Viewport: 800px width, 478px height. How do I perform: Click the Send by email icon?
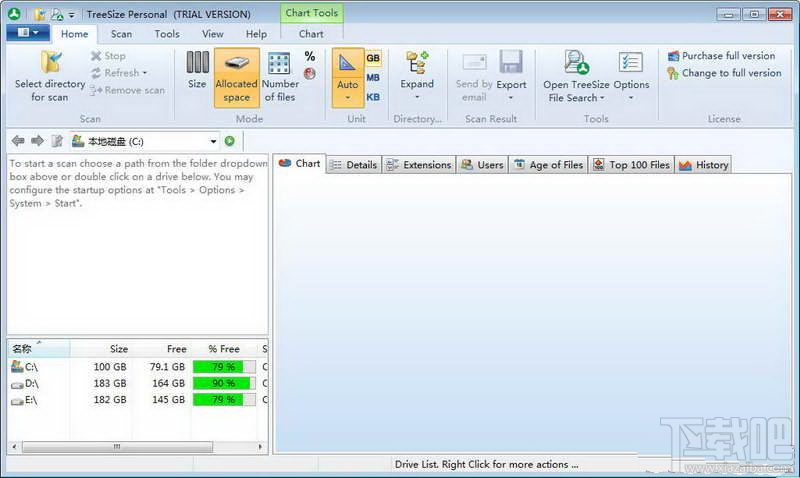[x=474, y=62]
